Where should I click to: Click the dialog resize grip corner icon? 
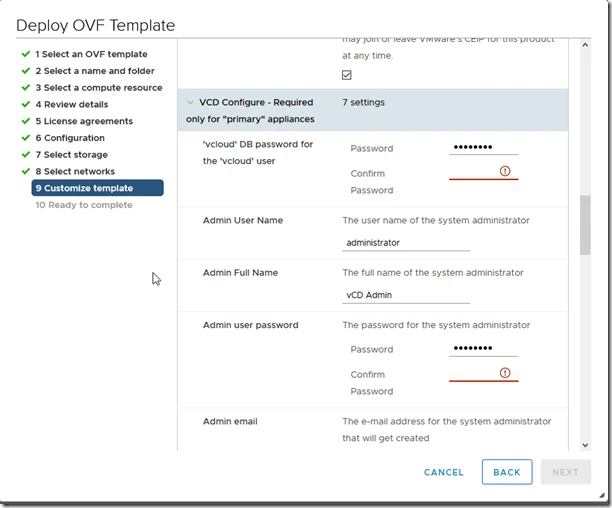coord(601,496)
